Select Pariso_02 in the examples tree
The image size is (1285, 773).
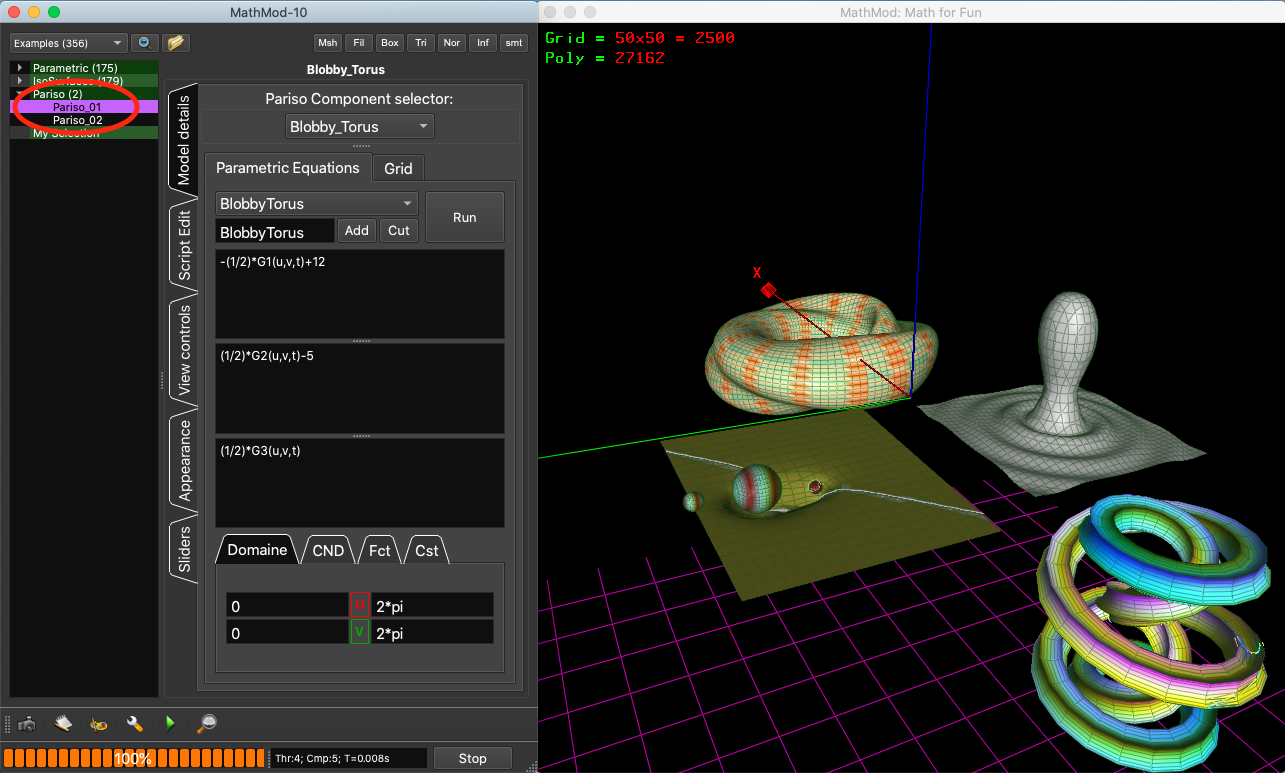tap(79, 120)
